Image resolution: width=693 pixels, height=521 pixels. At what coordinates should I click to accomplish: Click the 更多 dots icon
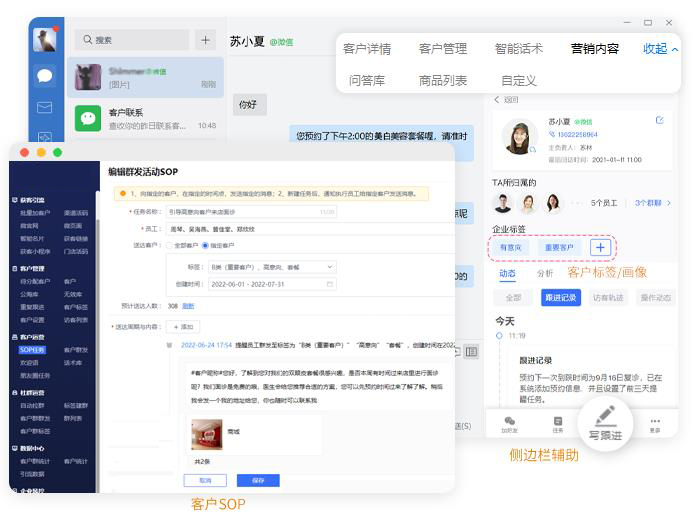(655, 424)
